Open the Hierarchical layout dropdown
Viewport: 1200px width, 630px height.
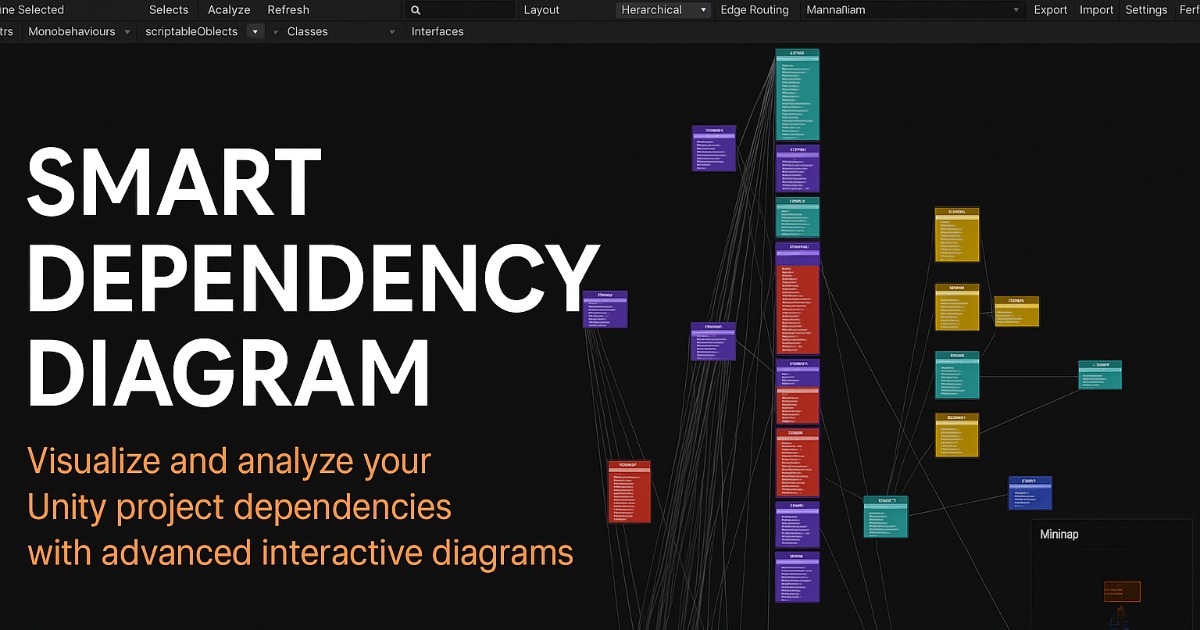[662, 10]
